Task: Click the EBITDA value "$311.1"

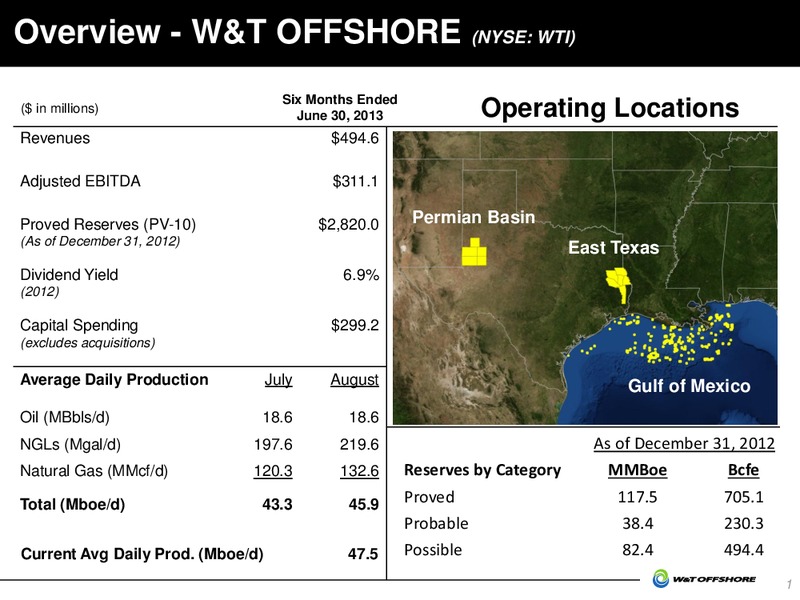Action: [355, 181]
